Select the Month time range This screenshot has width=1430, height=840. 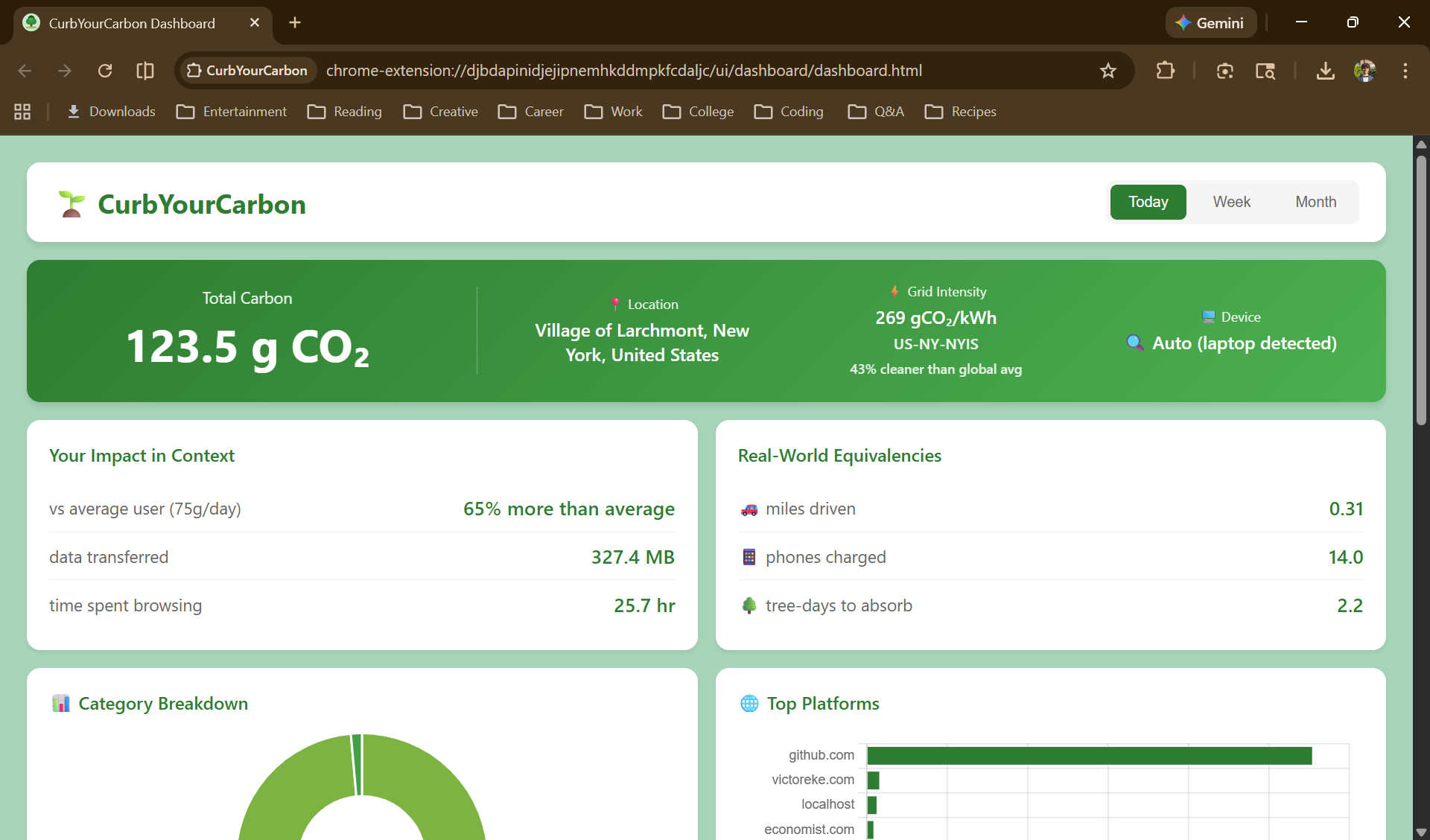[1315, 202]
